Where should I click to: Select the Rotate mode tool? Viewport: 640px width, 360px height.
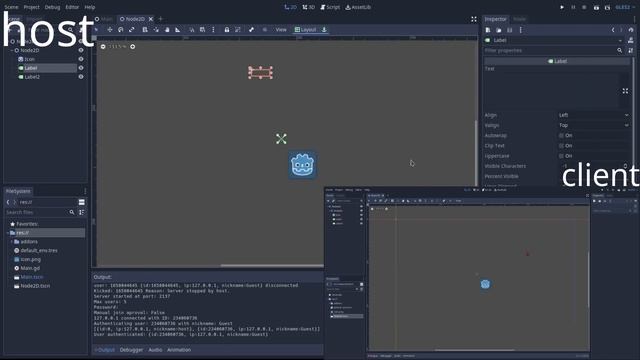(x=120, y=29)
